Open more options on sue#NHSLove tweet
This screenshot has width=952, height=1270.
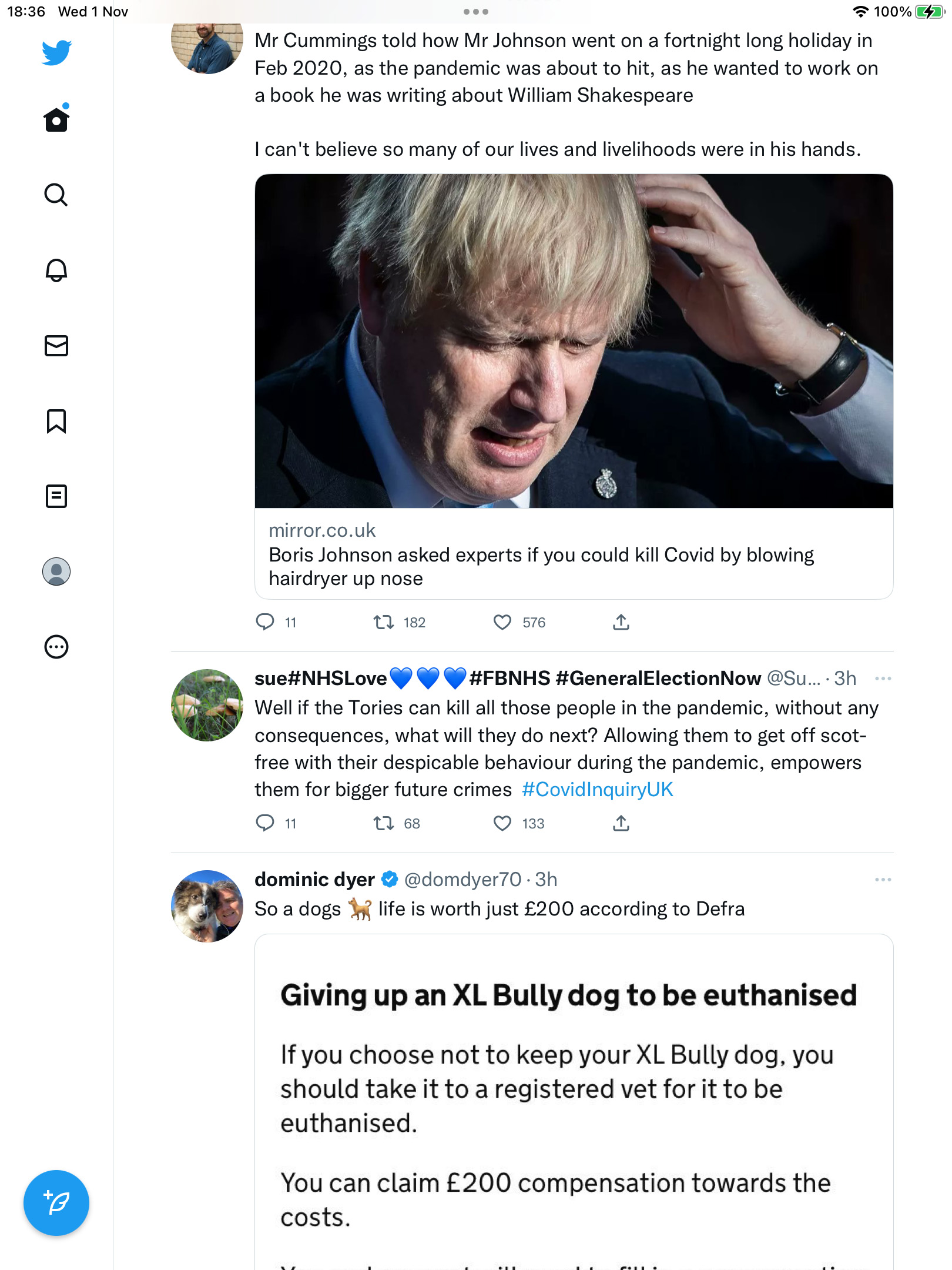(x=883, y=679)
